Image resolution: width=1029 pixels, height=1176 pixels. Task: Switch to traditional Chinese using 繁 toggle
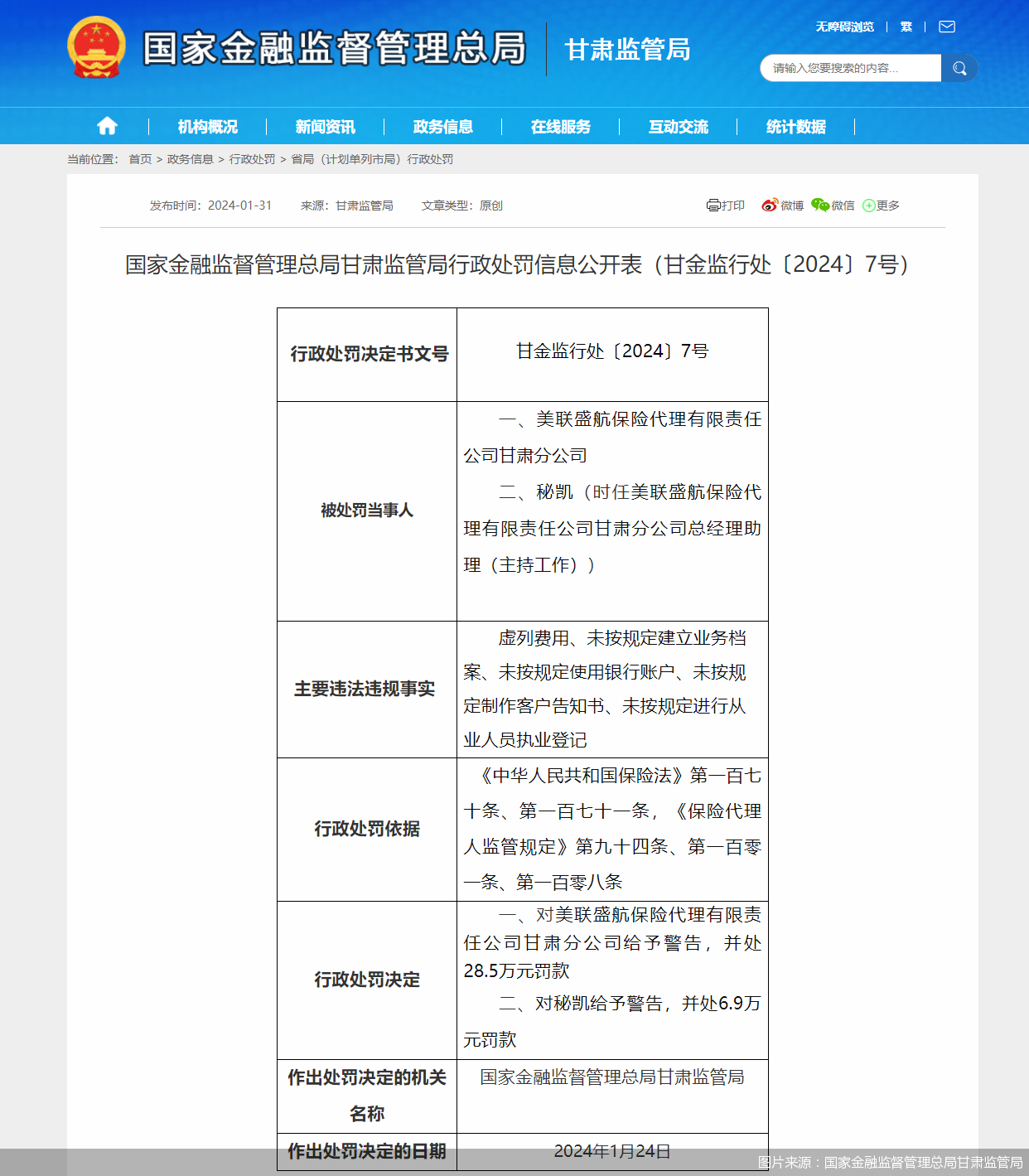point(905,26)
